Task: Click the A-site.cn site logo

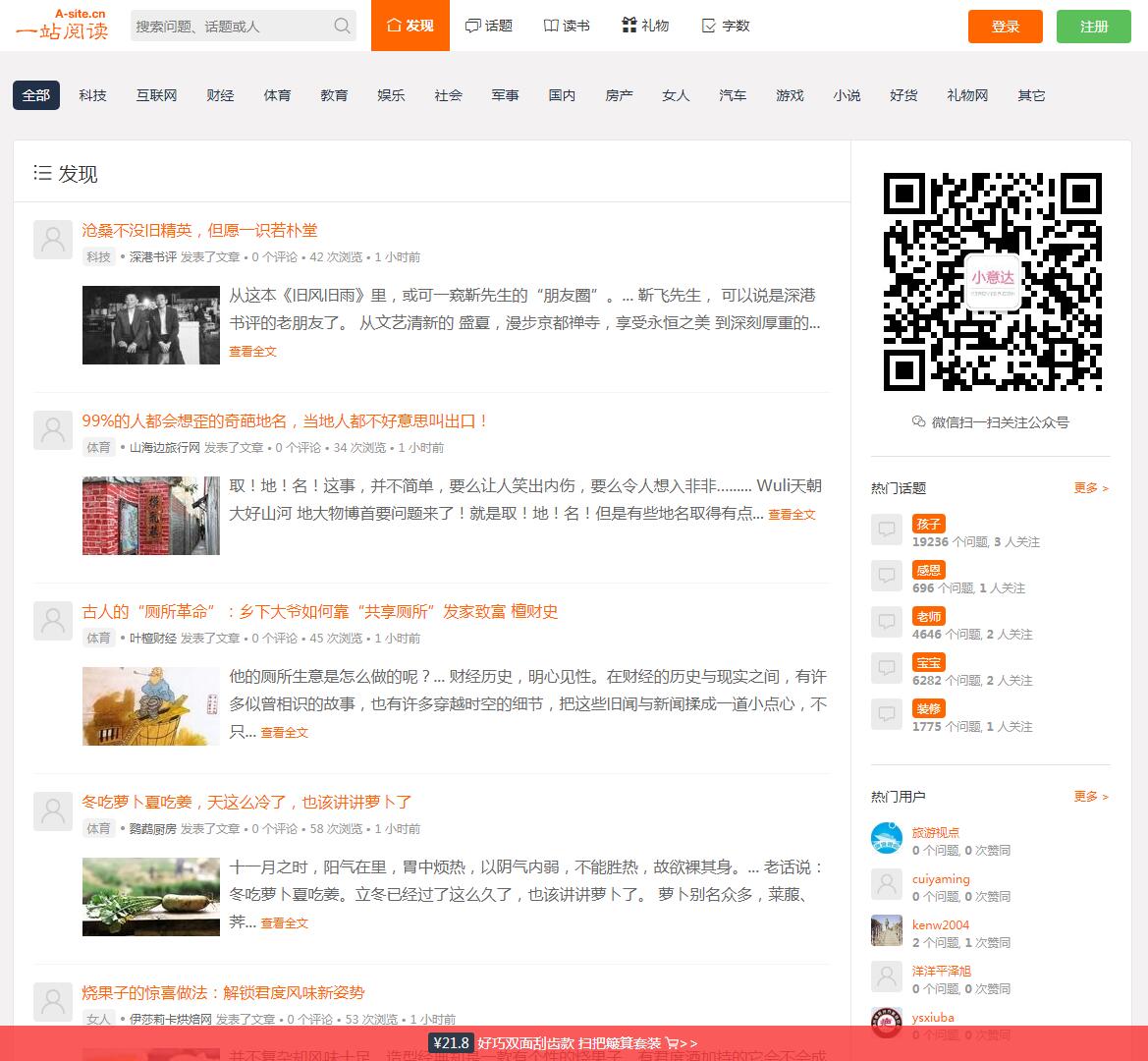Action: [61, 25]
